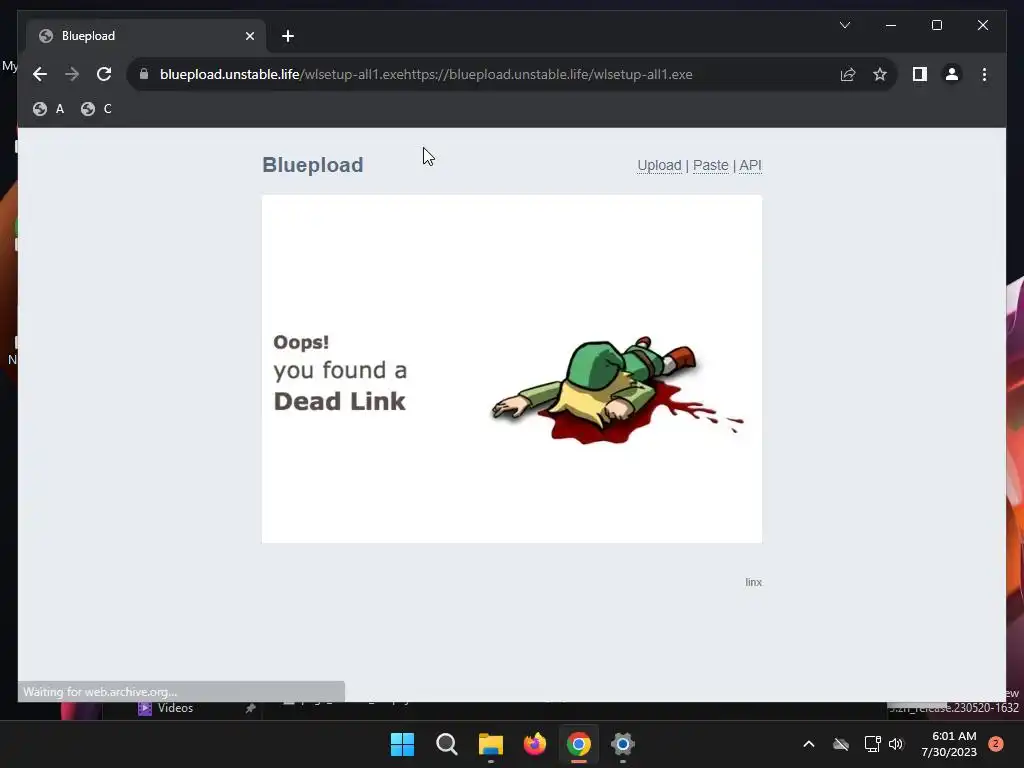Select the Bluepload browser tab
1024x768 pixels.
146,36
